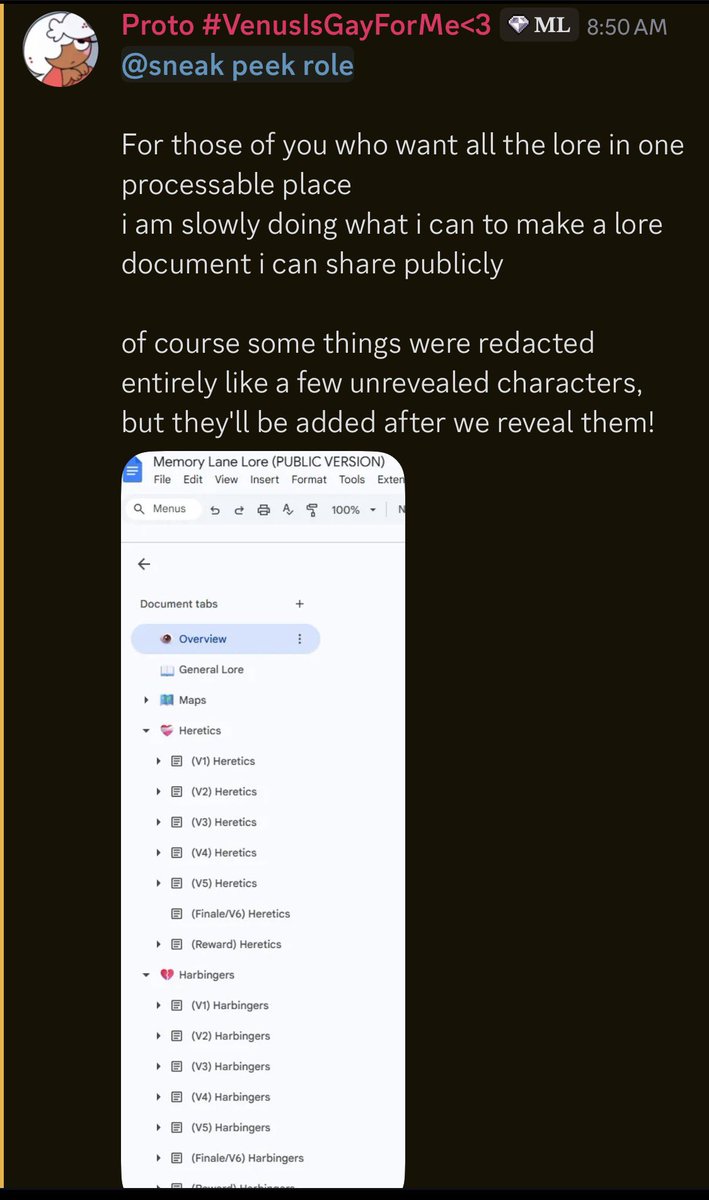Screen dimensions: 709x1200
Task: Add a new document tab with plus
Action: [299, 604]
